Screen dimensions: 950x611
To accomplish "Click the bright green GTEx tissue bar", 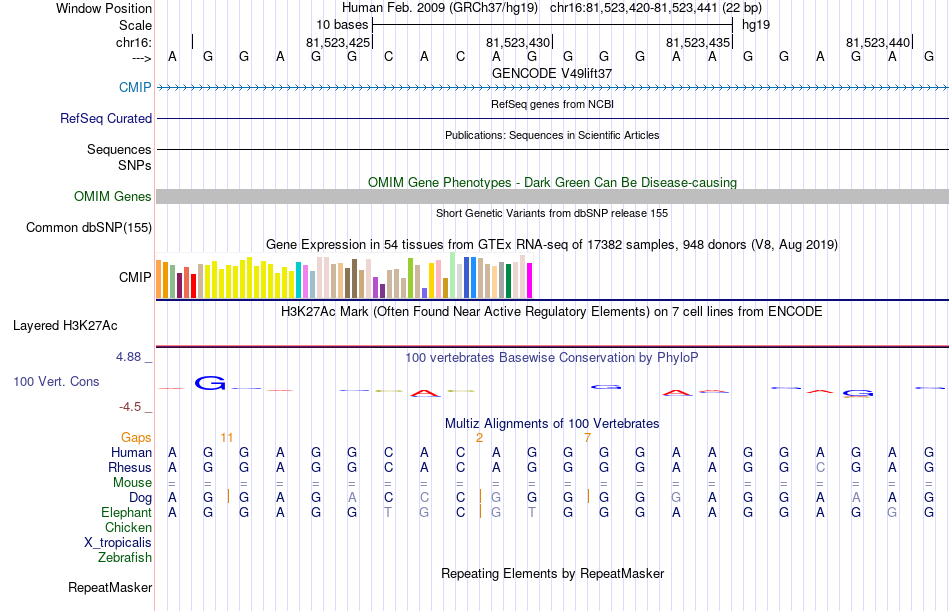I will [410, 278].
